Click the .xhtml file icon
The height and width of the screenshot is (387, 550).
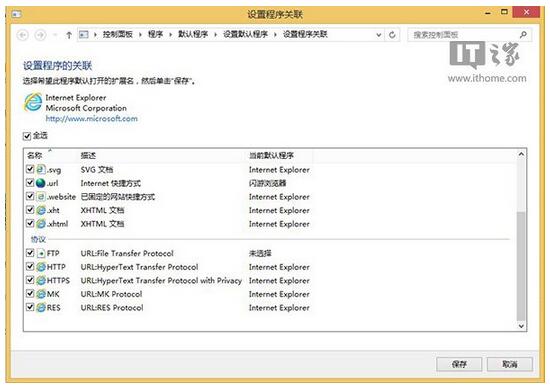(x=41, y=223)
